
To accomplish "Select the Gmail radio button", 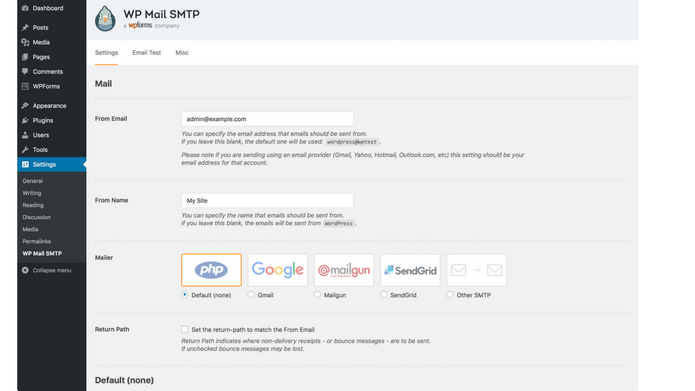I will point(251,294).
